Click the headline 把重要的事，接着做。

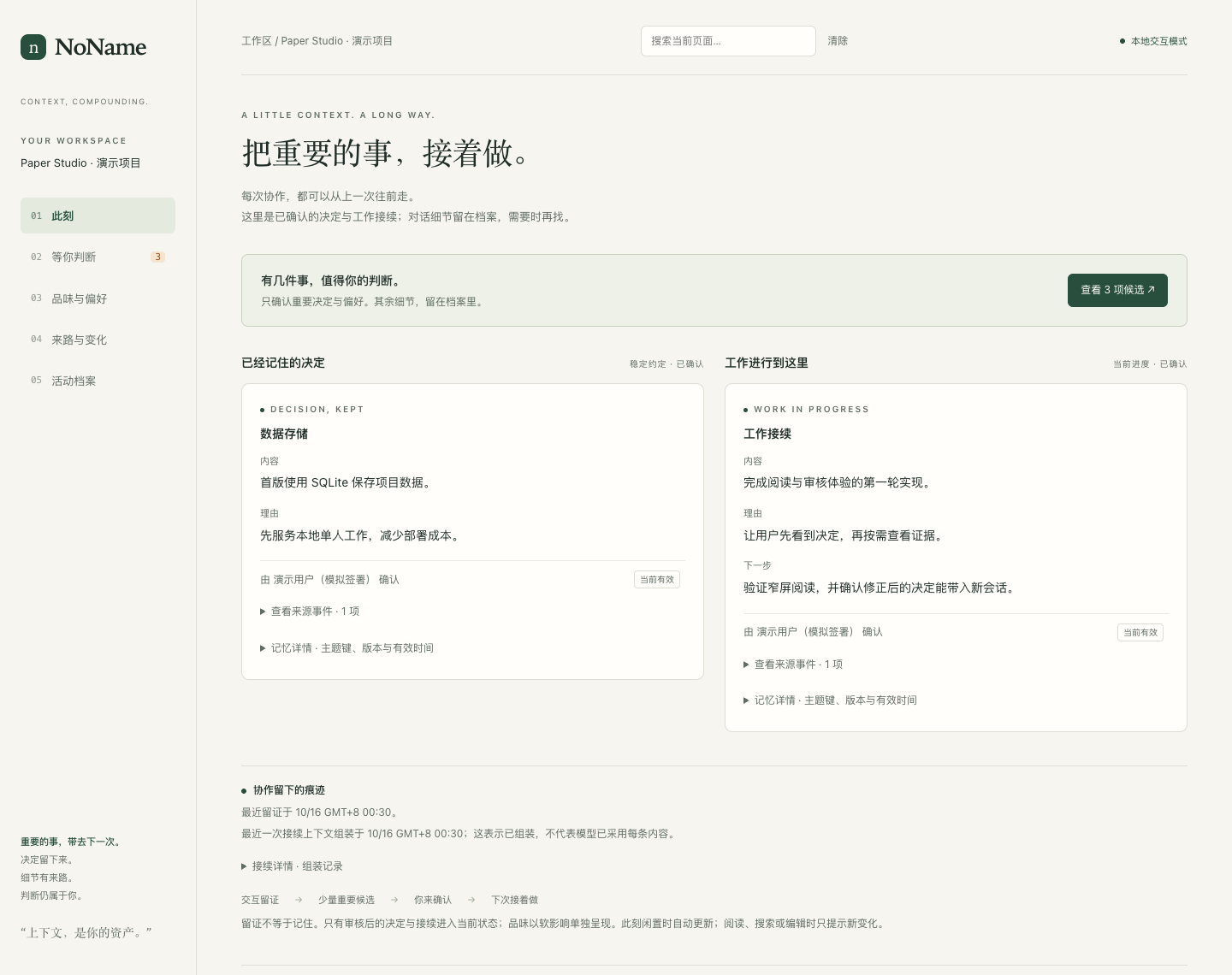387,153
